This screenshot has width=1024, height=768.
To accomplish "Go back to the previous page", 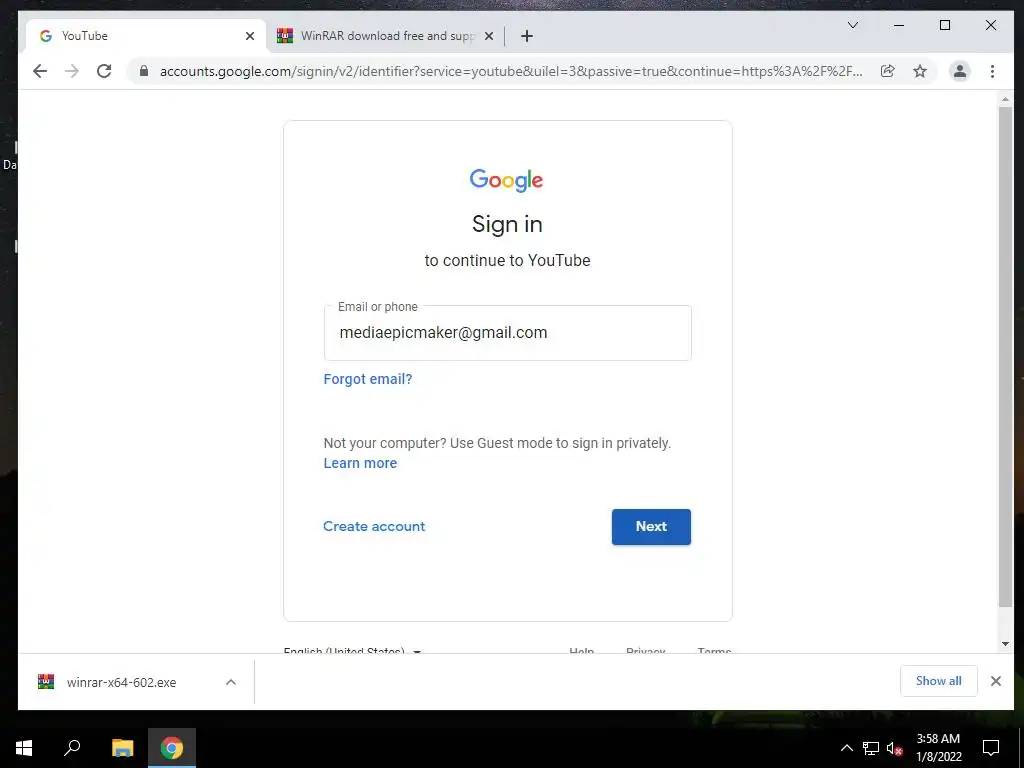I will pos(40,71).
